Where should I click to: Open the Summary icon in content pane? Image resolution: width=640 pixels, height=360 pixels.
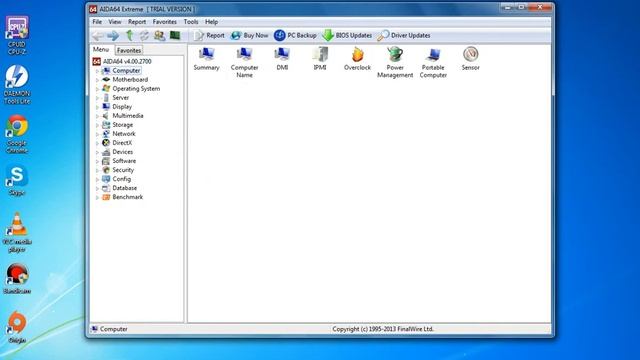[207, 59]
